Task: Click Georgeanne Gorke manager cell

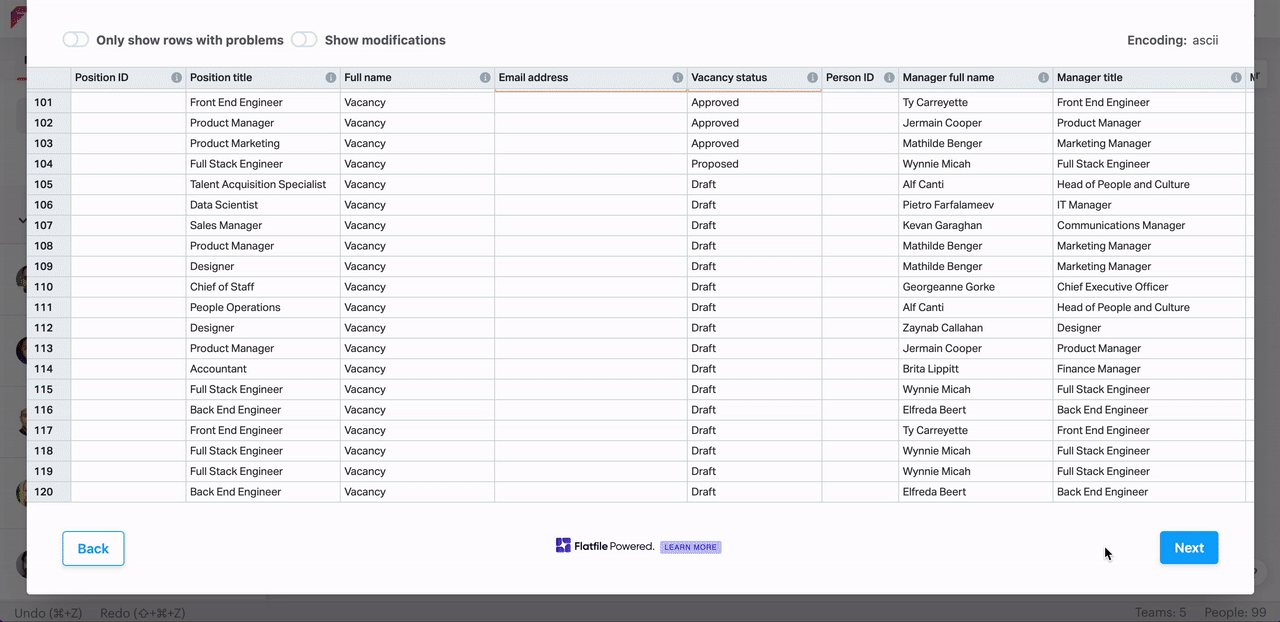Action: (x=976, y=287)
